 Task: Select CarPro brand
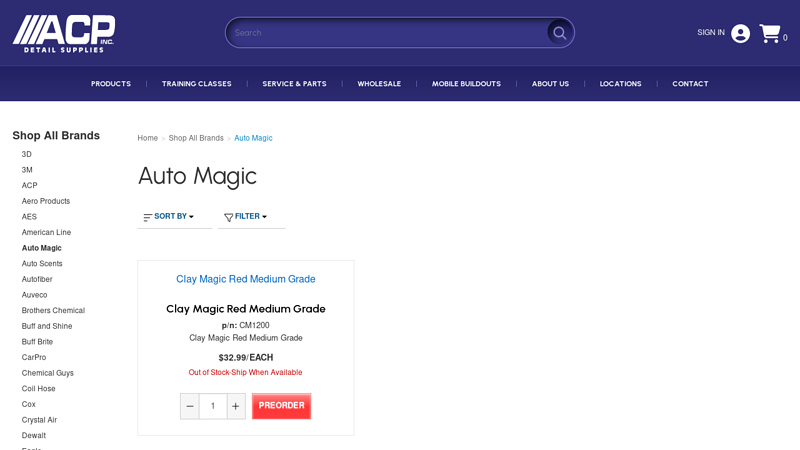(34, 358)
